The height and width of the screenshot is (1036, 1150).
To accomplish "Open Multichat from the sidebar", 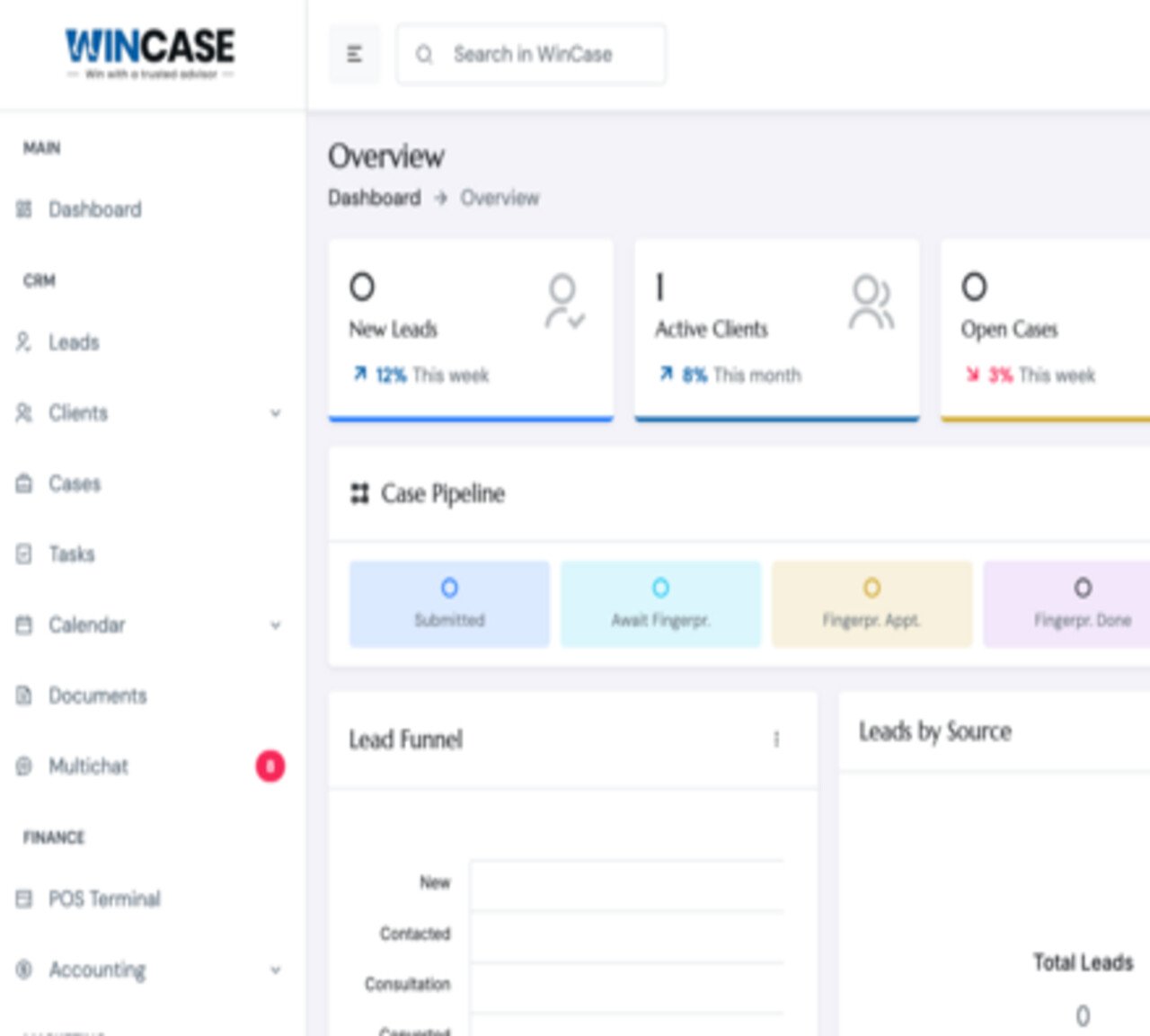I will pyautogui.click(x=88, y=766).
